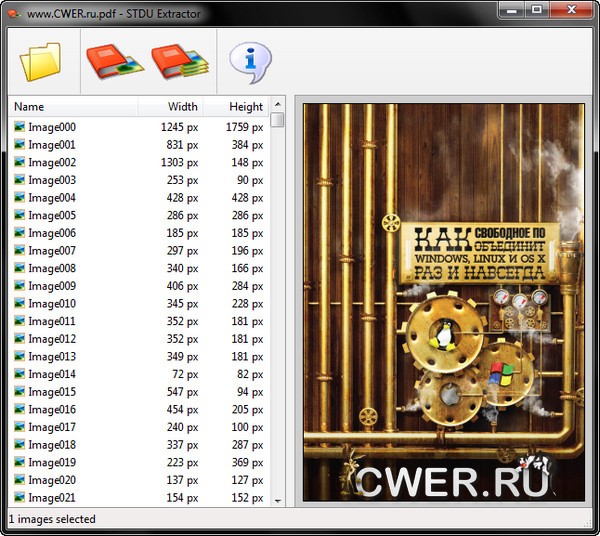
Task: Select Image004 in the image list
Action: click(52, 198)
